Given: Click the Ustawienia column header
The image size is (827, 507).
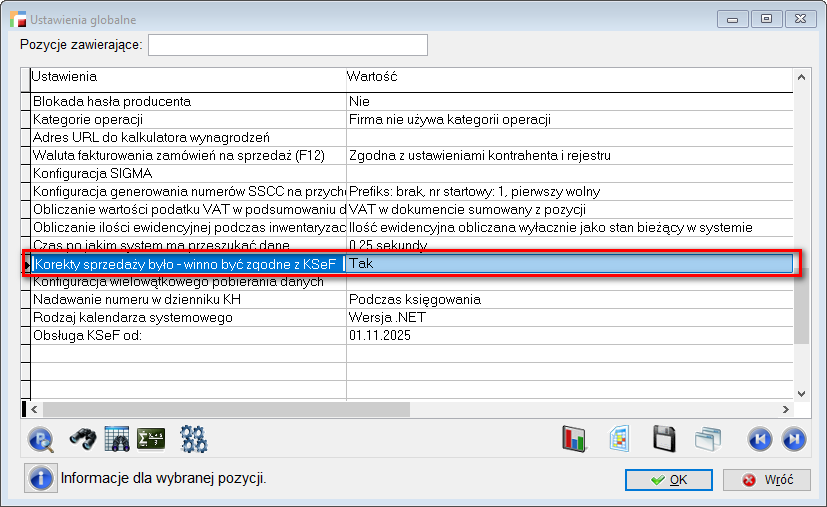Looking at the screenshot, I should click(188, 77).
